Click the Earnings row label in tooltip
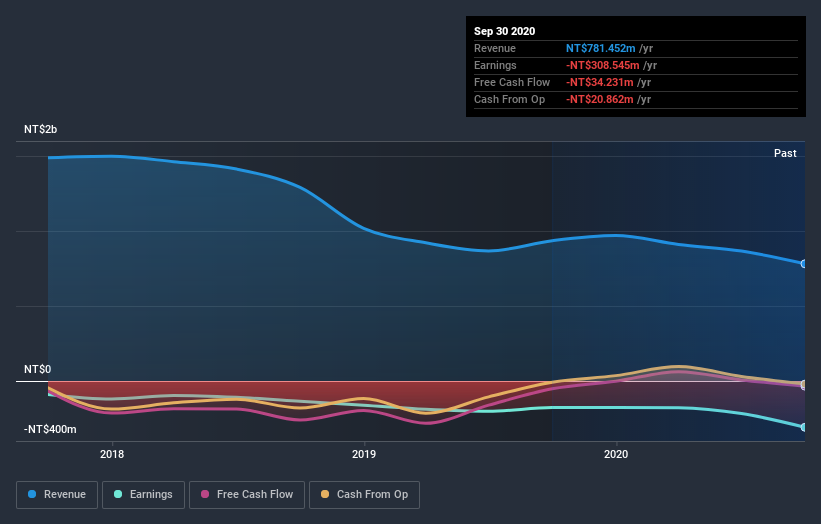Screen dimensions: 821x524 pyautogui.click(x=495, y=65)
